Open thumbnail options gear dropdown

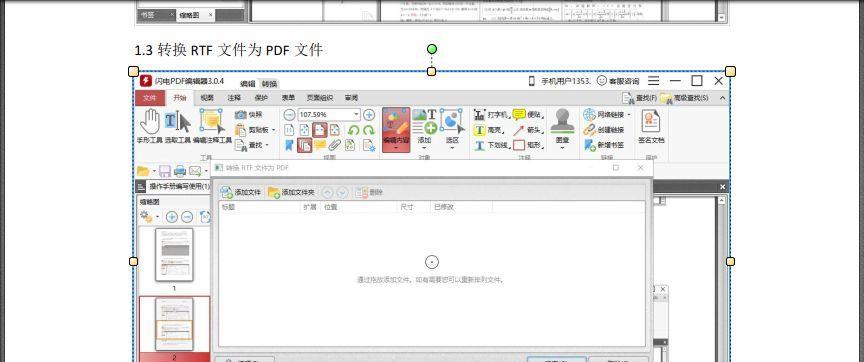tap(149, 217)
